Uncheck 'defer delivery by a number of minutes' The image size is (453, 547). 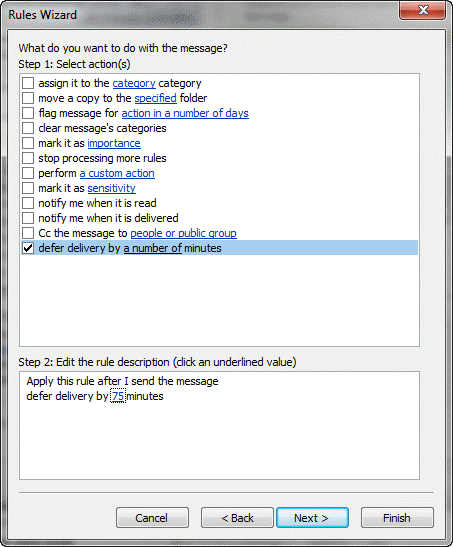pyautogui.click(x=28, y=248)
